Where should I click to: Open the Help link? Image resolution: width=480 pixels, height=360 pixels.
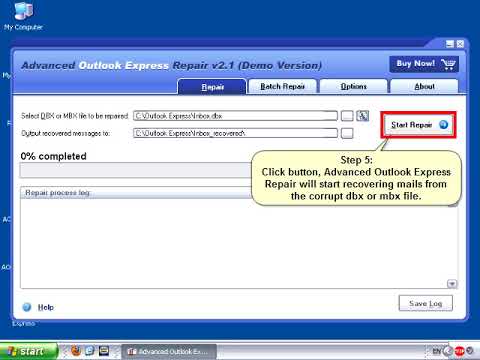(46, 307)
